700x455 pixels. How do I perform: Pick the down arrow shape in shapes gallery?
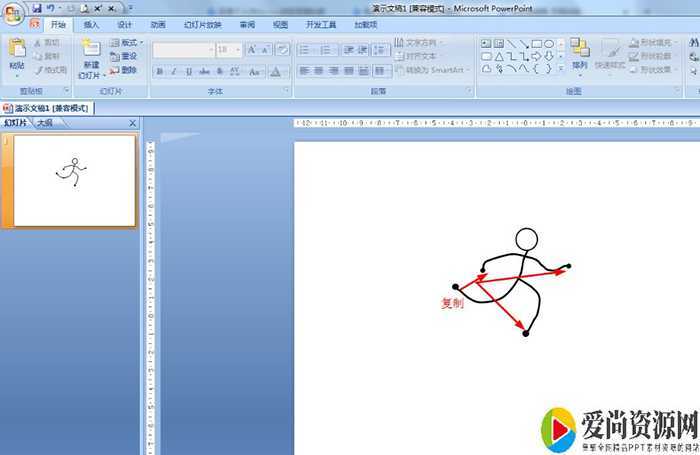tap(549, 57)
